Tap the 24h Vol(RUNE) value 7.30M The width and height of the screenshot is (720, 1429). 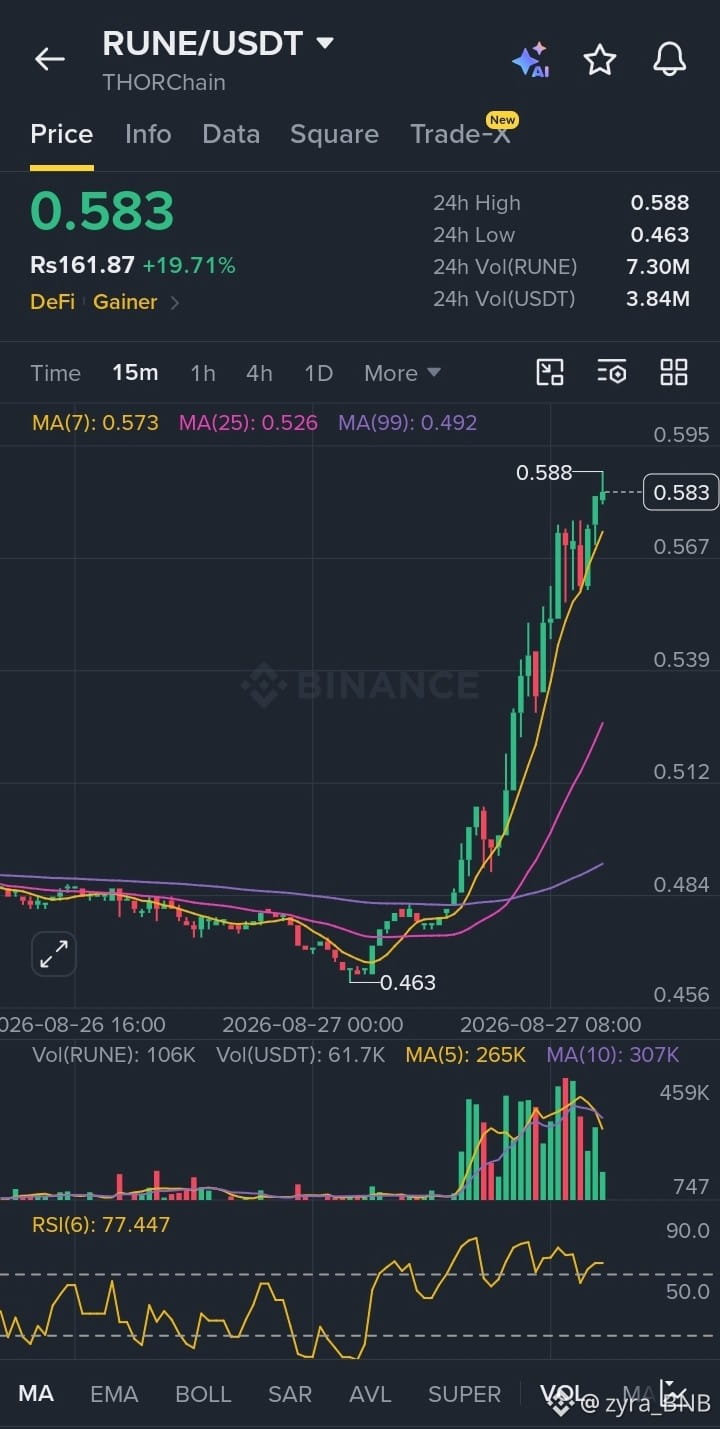point(659,267)
